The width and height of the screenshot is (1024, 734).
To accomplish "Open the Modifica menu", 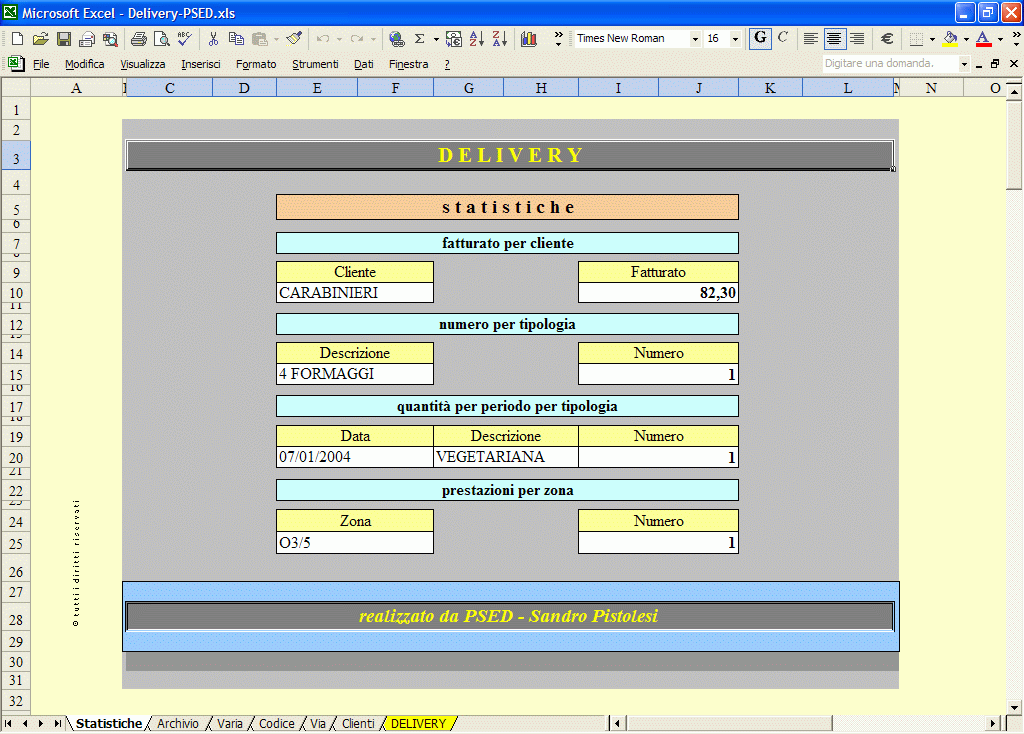I will (x=85, y=64).
